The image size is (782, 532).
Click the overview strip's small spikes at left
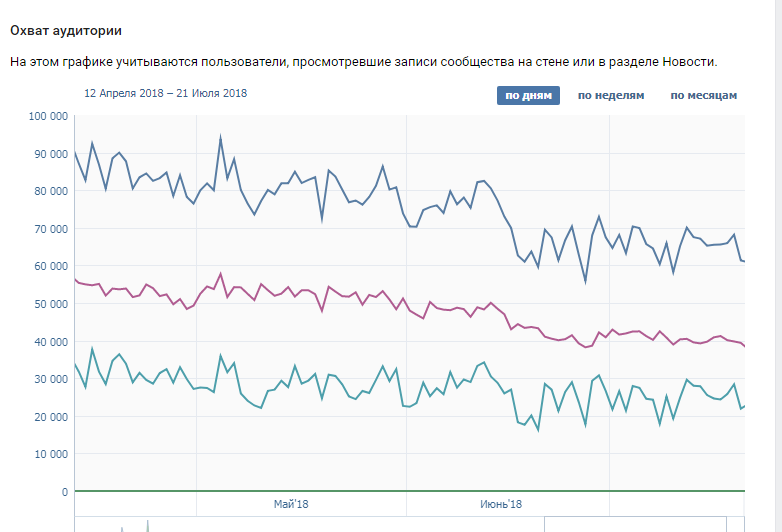pyautogui.click(x=135, y=527)
